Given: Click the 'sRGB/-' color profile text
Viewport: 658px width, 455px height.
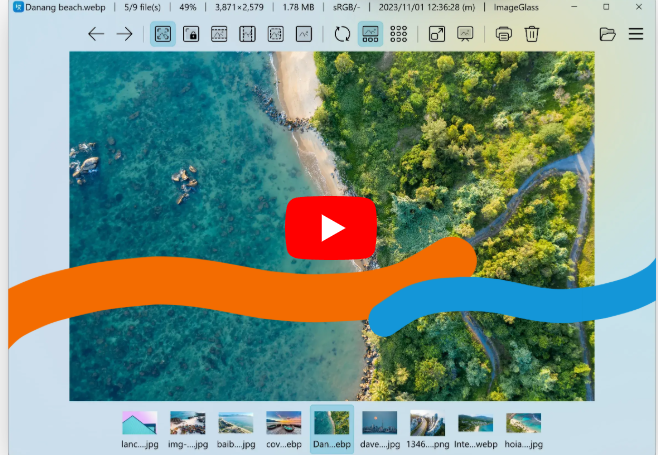Looking at the screenshot, I should 346,7.
